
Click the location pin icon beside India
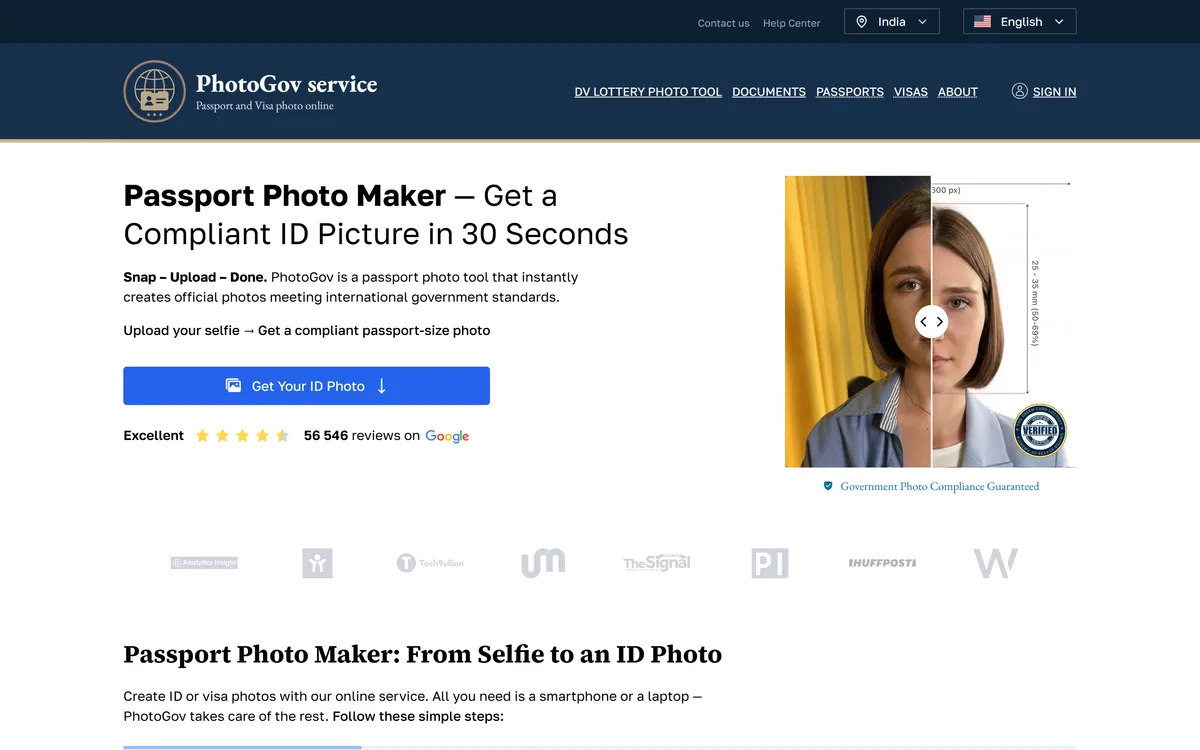pyautogui.click(x=861, y=22)
